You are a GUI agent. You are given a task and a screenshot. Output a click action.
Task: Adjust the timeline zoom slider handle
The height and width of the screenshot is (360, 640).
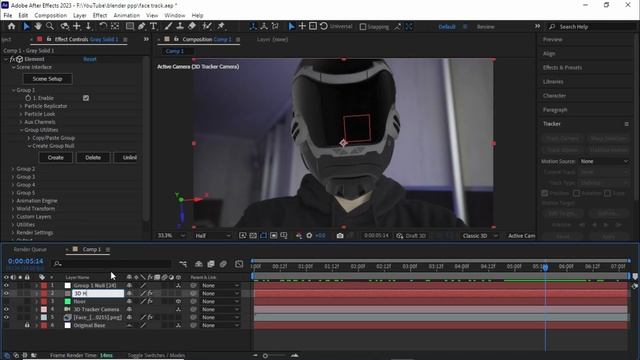(x=265, y=356)
